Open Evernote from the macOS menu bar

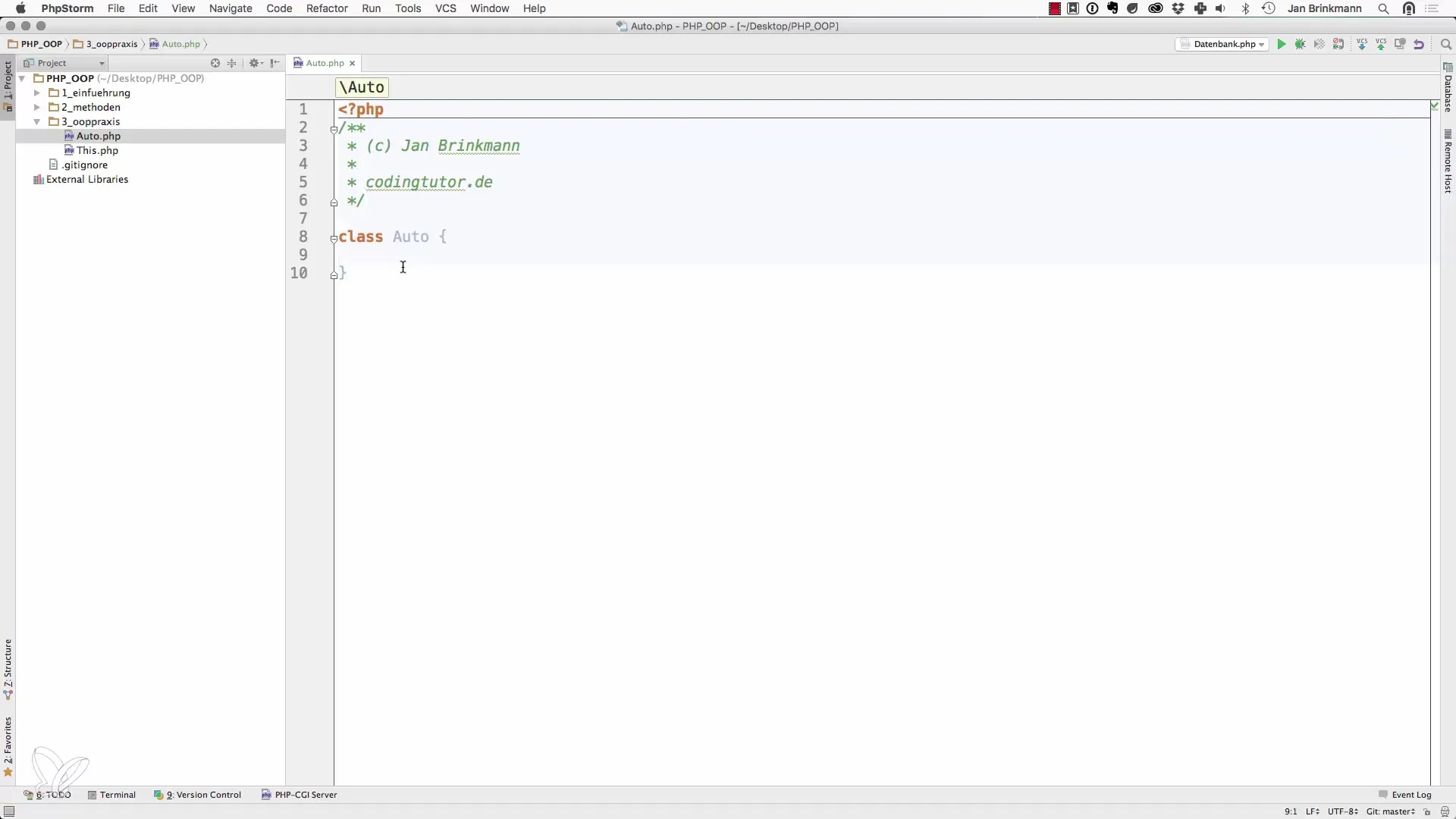[x=1112, y=8]
